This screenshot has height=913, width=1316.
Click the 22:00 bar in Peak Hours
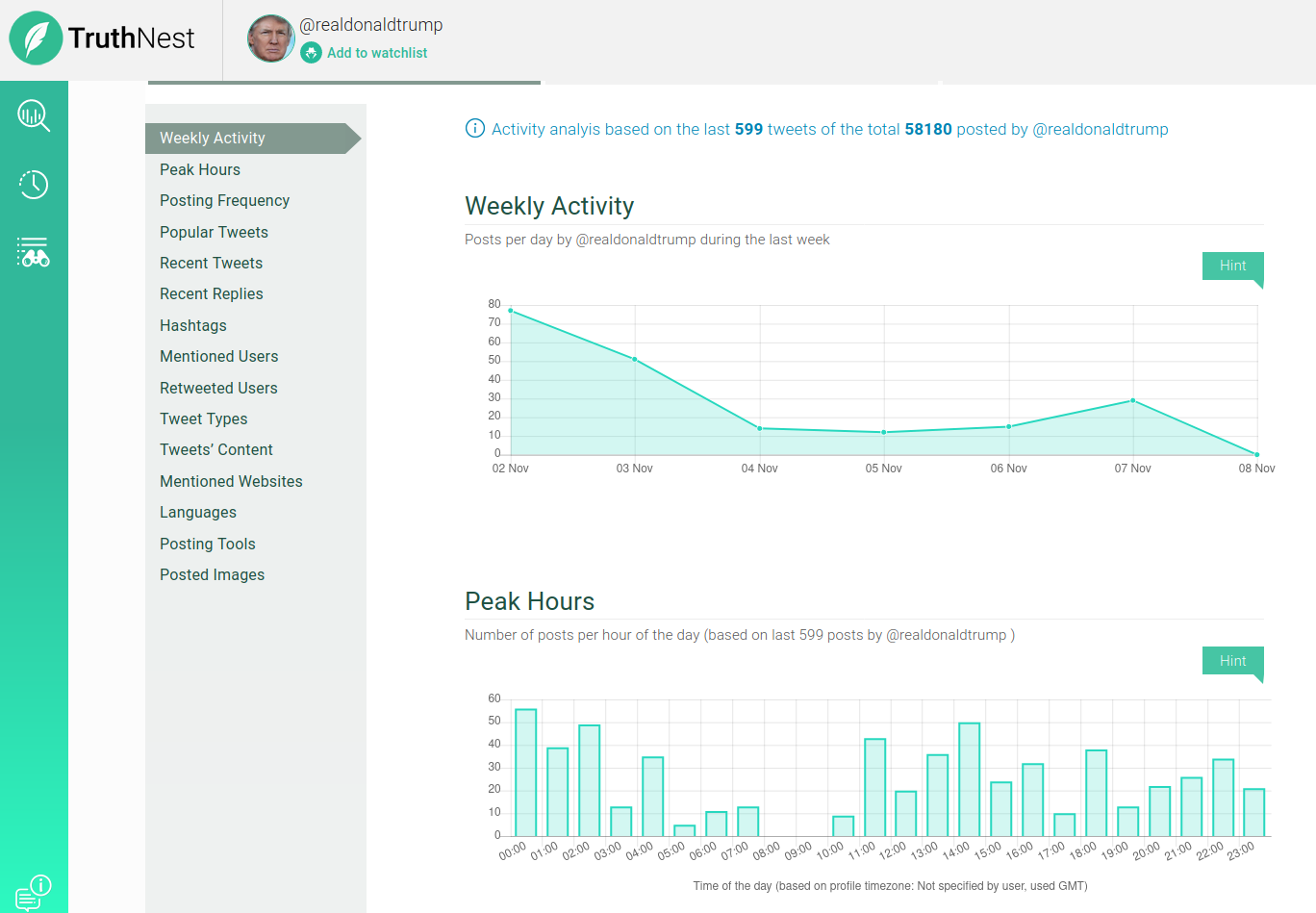tap(1224, 798)
